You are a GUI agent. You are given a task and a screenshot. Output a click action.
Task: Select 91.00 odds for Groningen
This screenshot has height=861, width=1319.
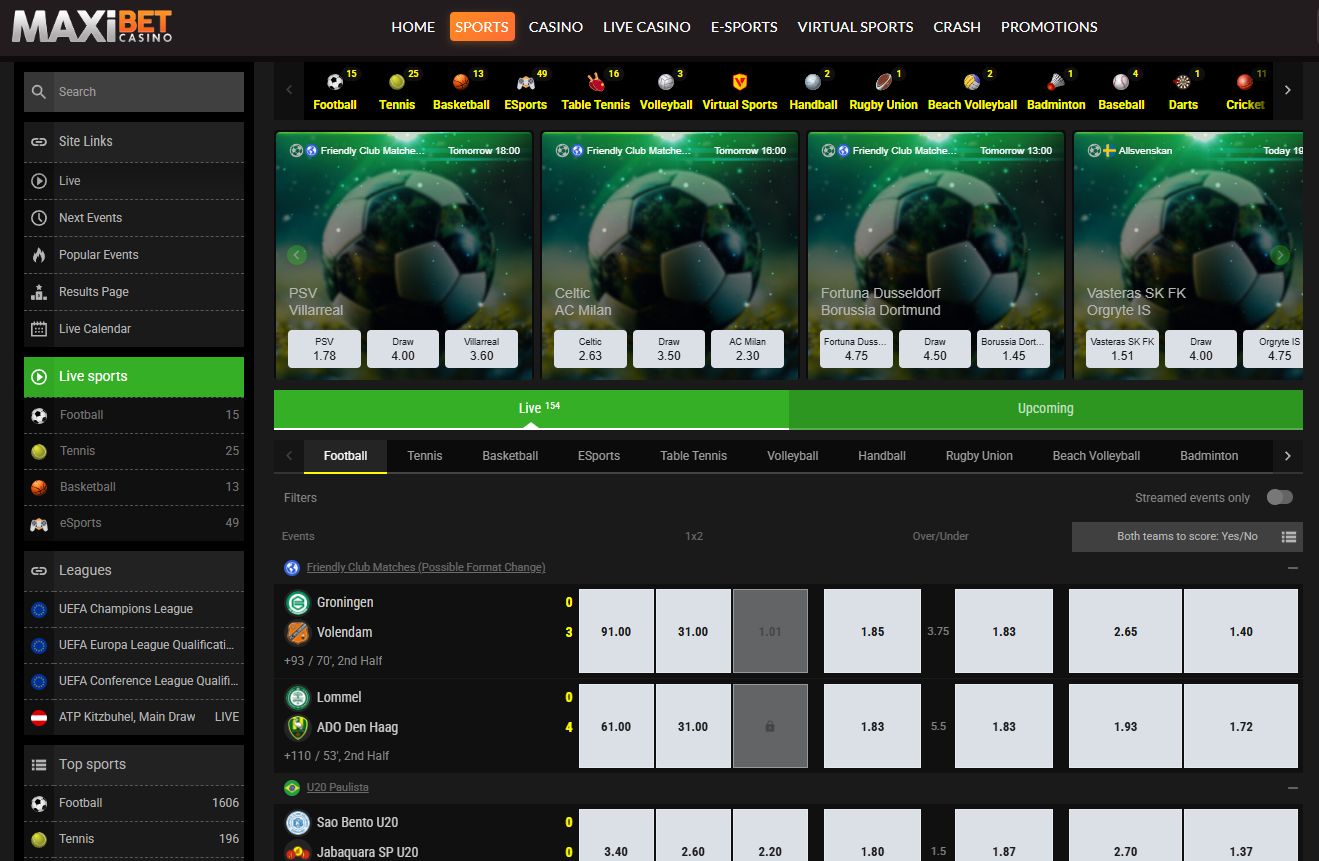[x=616, y=632]
